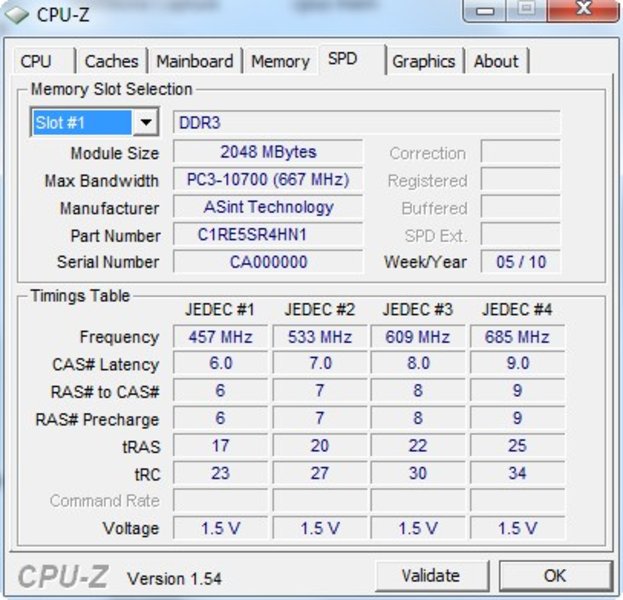623x600 pixels.
Task: Click tRC value 27
Action: [x=320, y=473]
